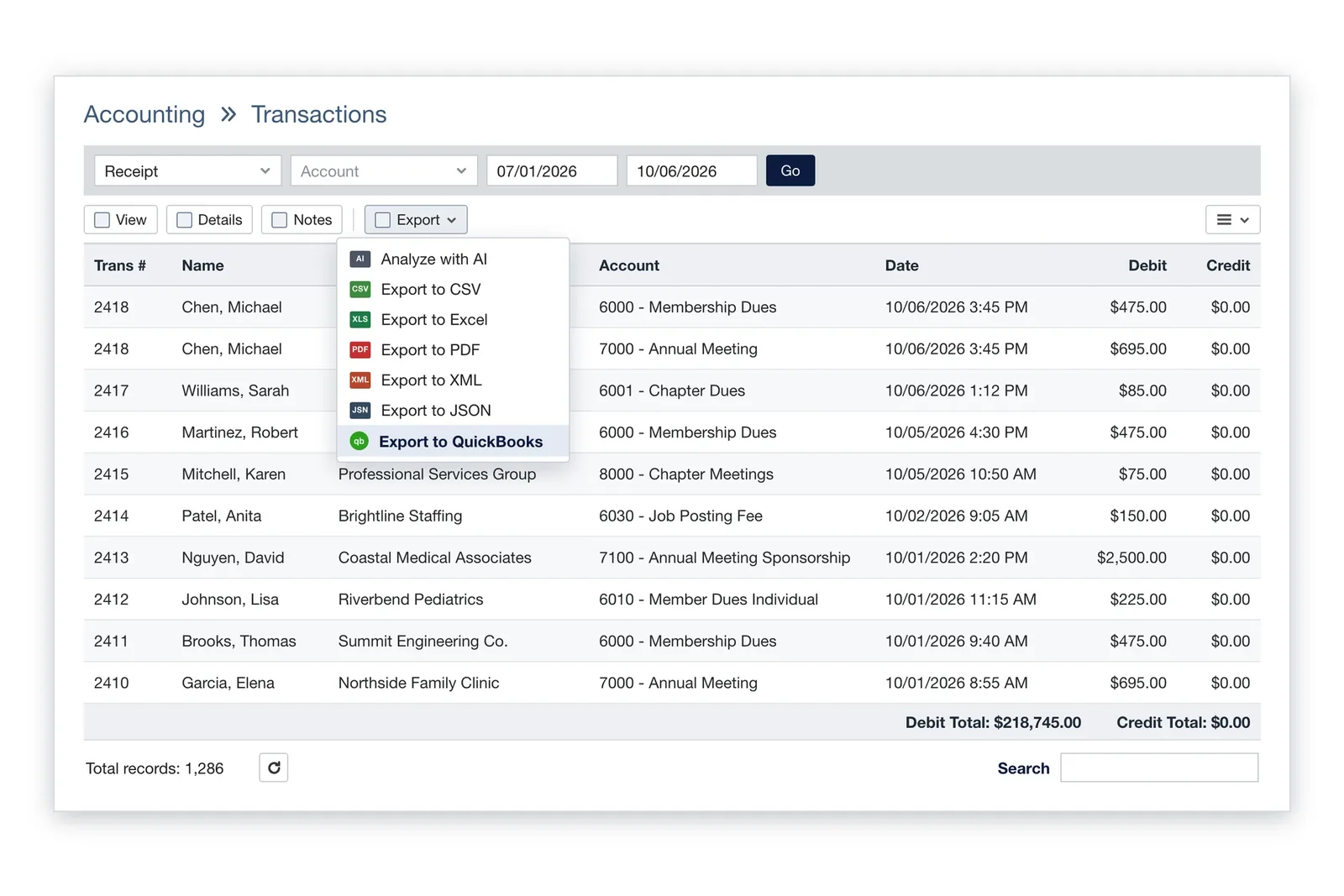Choose Export to Excel
The width and height of the screenshot is (1344, 896).
coord(453,319)
